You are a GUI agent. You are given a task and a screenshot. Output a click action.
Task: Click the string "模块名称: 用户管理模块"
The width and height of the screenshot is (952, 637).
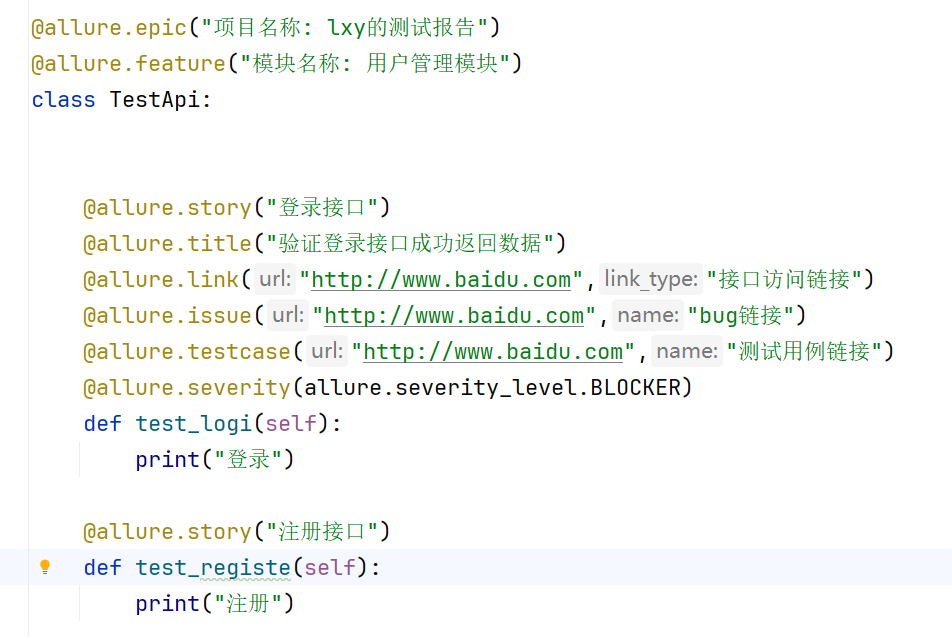[375, 64]
